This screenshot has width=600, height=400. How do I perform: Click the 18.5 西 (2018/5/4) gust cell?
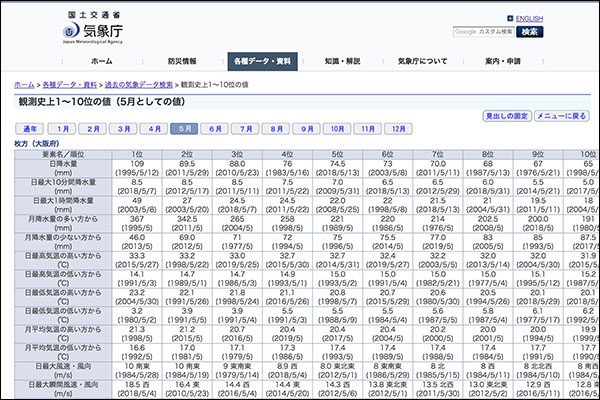coord(137,389)
